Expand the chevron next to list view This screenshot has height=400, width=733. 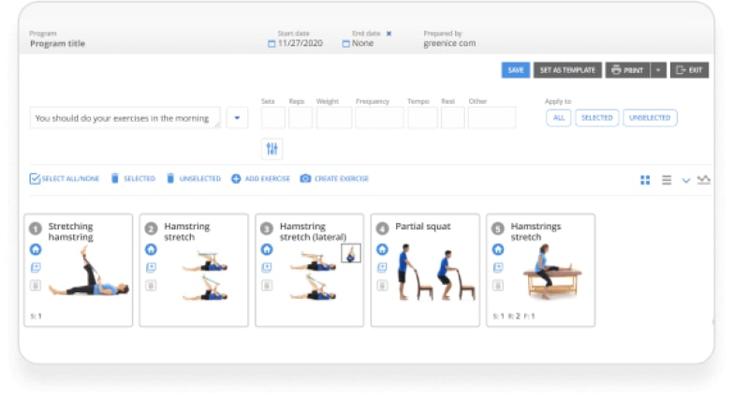coord(686,180)
